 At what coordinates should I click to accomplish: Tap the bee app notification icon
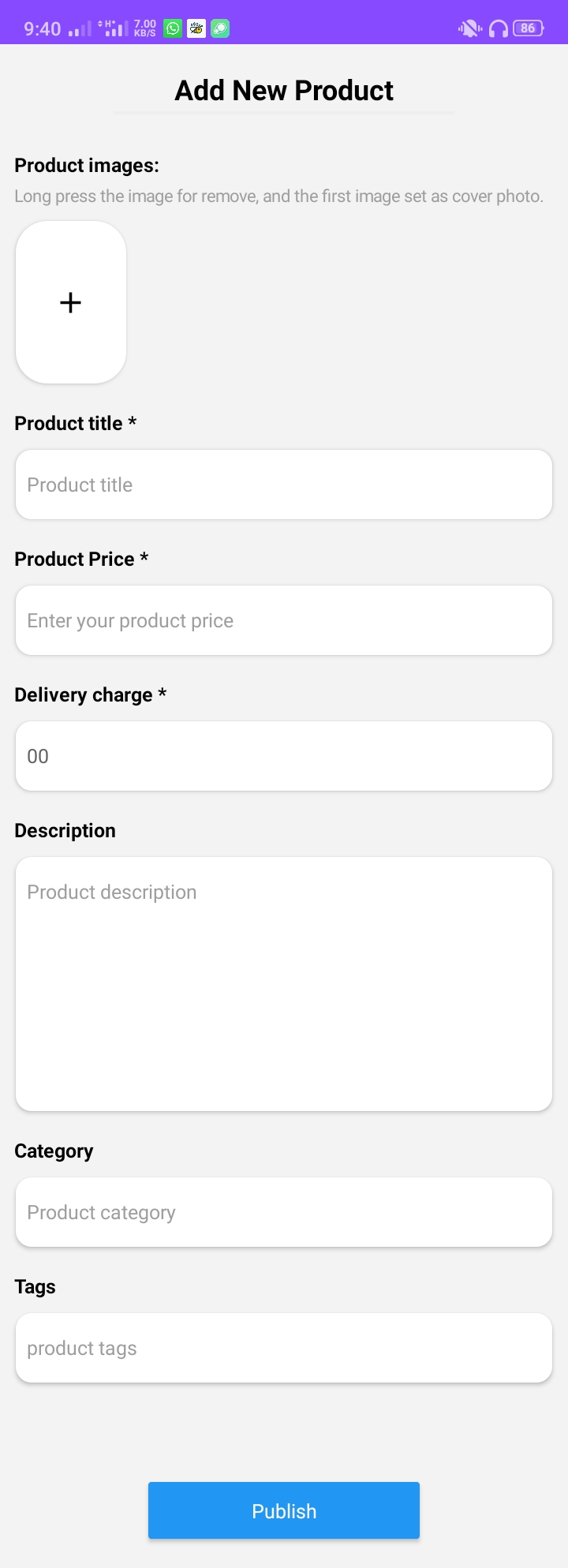[x=196, y=29]
